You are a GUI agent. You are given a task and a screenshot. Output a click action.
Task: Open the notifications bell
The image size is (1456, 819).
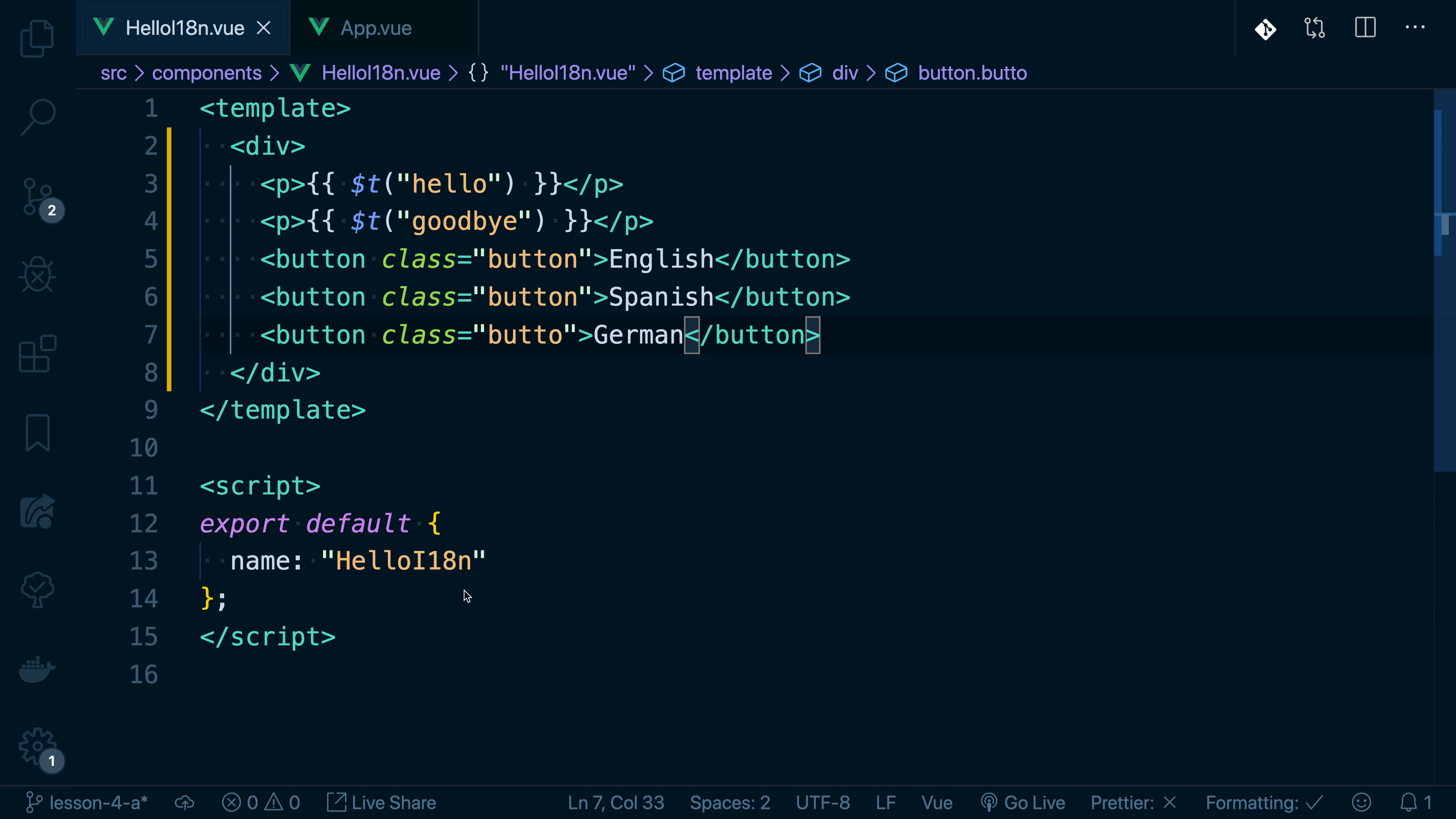pos(1415,803)
